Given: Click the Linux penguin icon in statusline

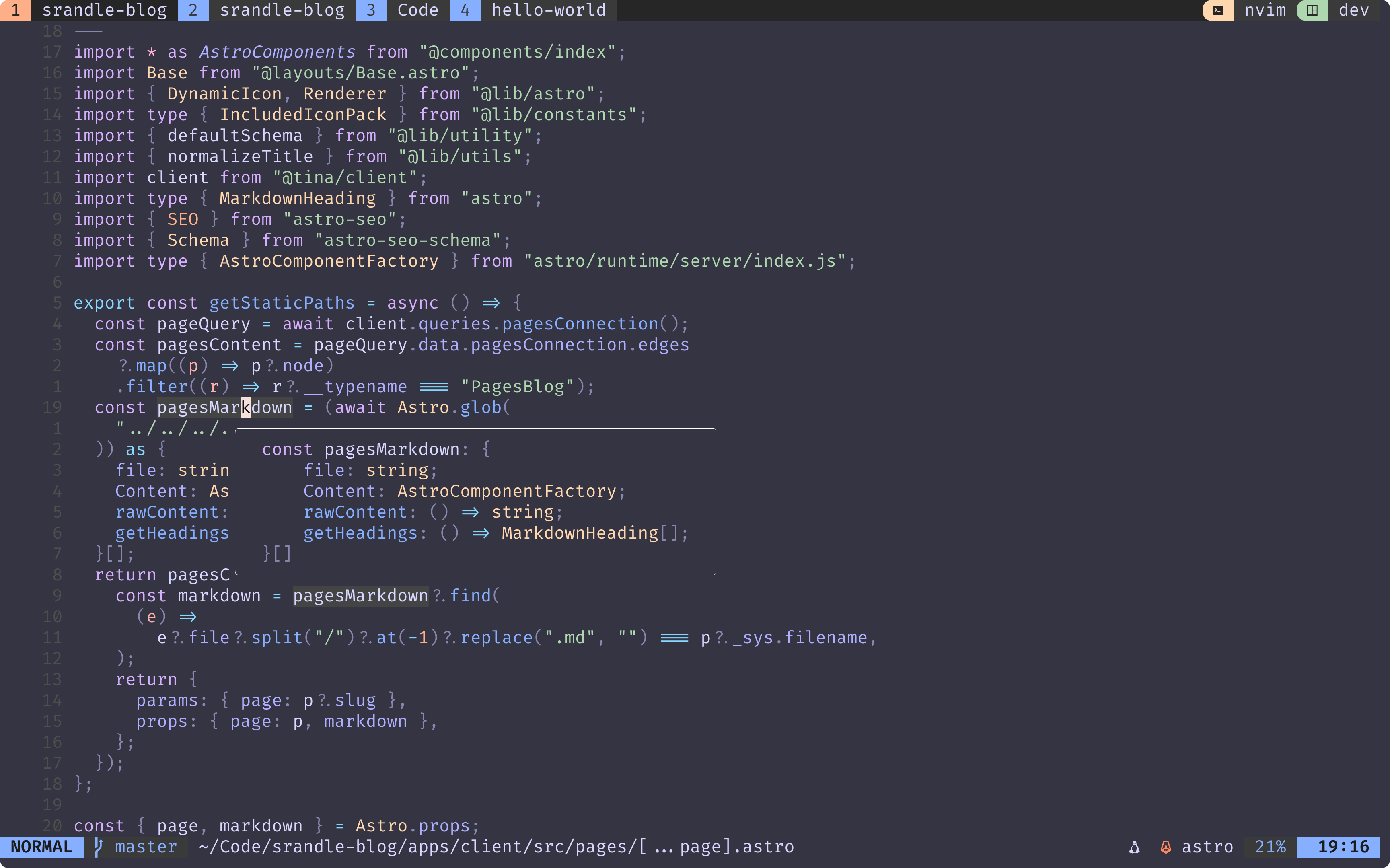Looking at the screenshot, I should click(1134, 847).
